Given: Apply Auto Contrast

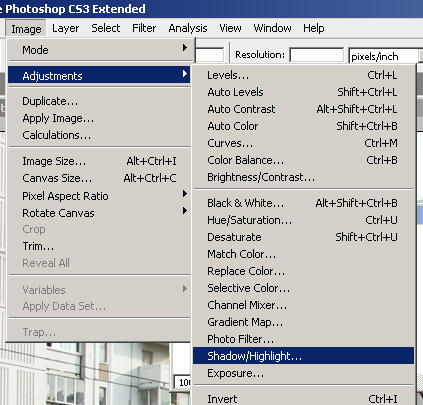Looking at the screenshot, I should (303, 109).
